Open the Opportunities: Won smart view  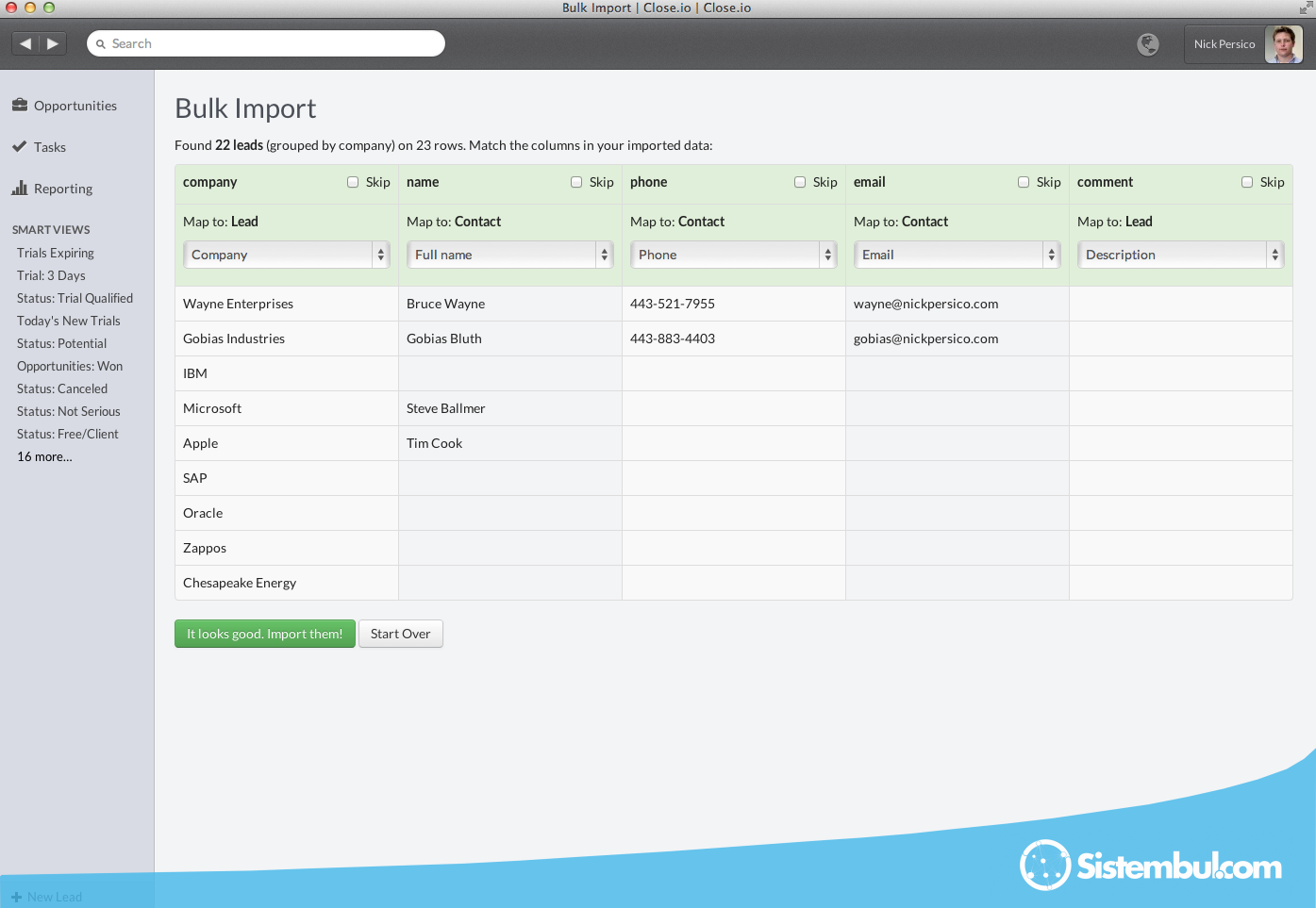[70, 366]
